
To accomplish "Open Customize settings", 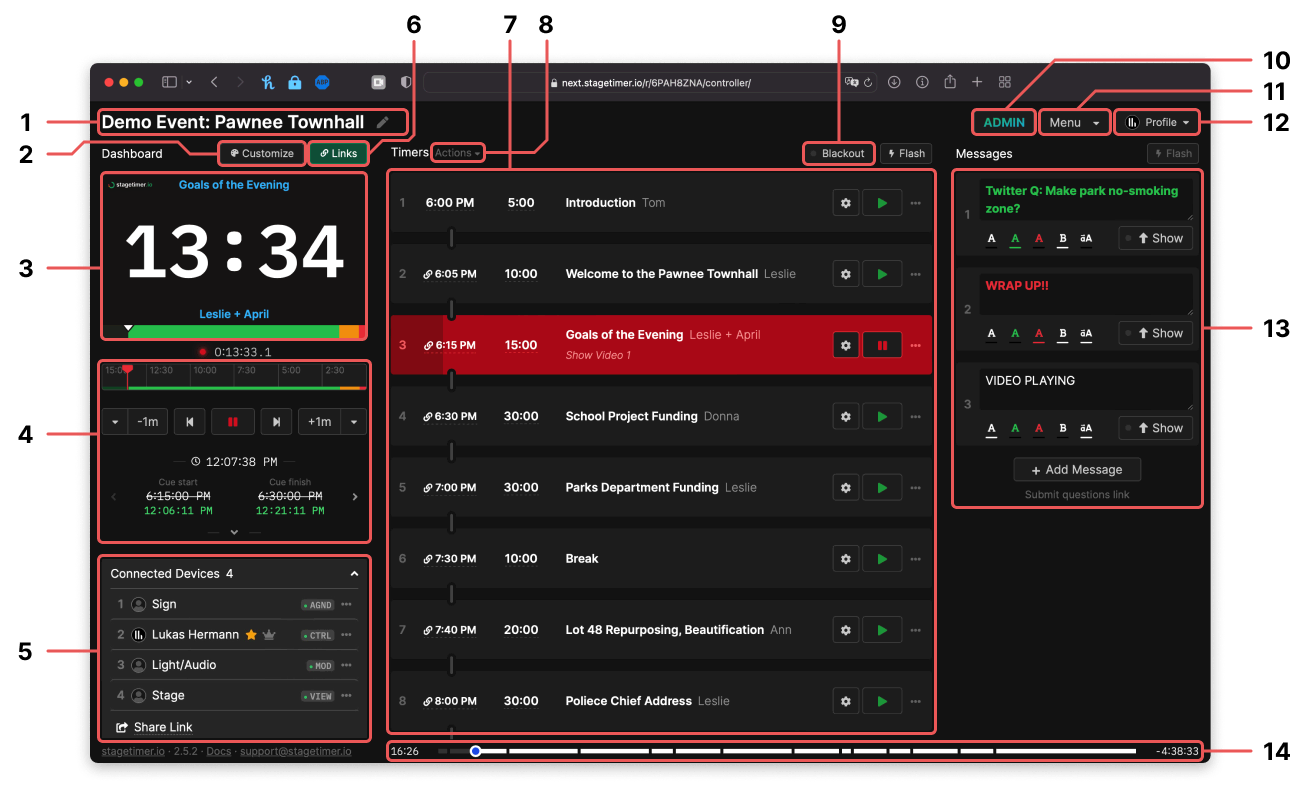I will coord(262,154).
